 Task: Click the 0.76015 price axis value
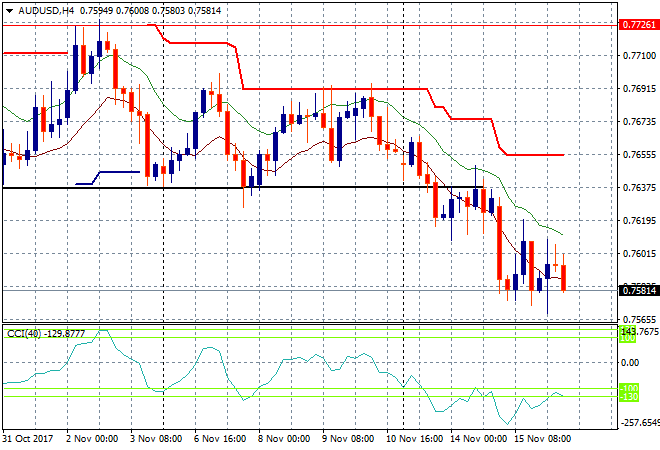[x=639, y=253]
